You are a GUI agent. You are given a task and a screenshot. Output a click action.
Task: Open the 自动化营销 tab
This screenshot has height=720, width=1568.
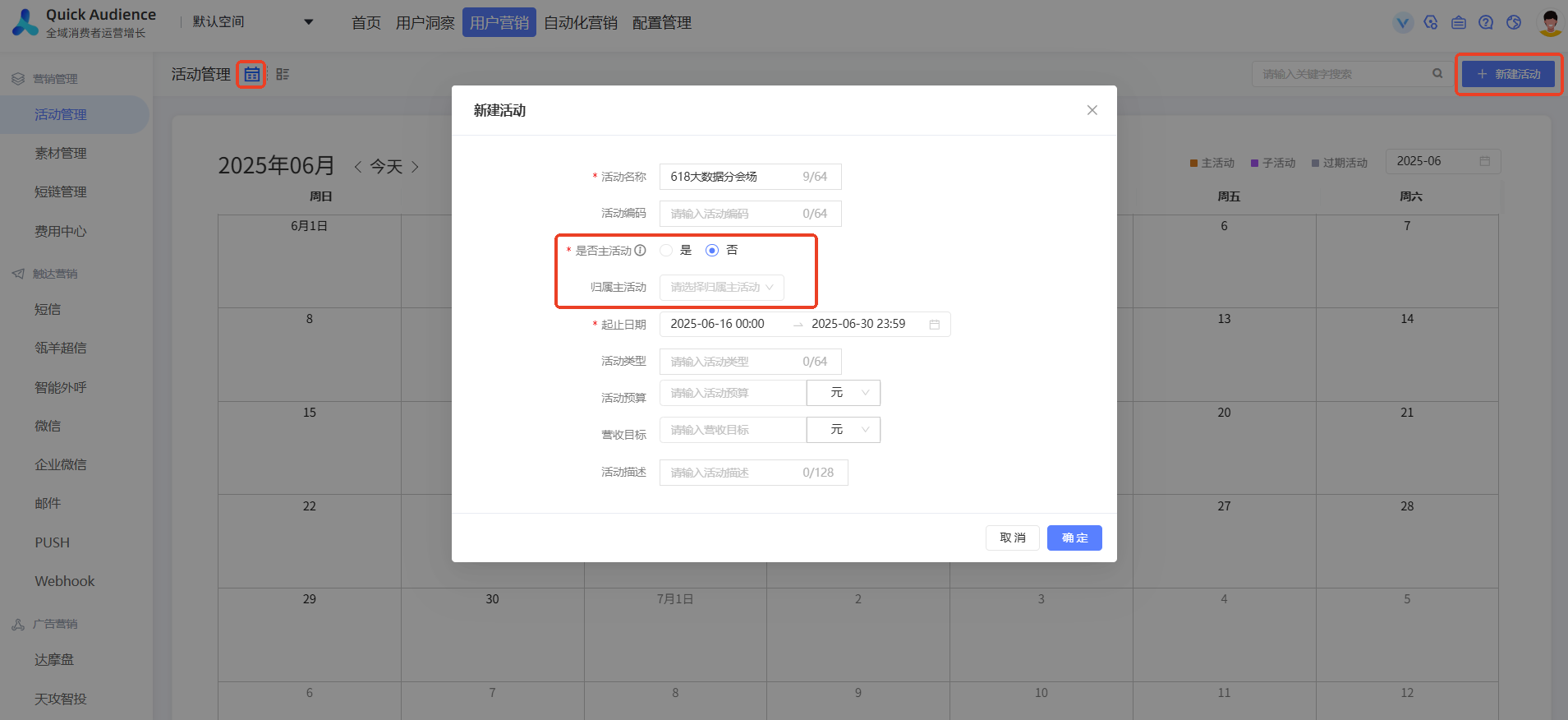pos(581,23)
